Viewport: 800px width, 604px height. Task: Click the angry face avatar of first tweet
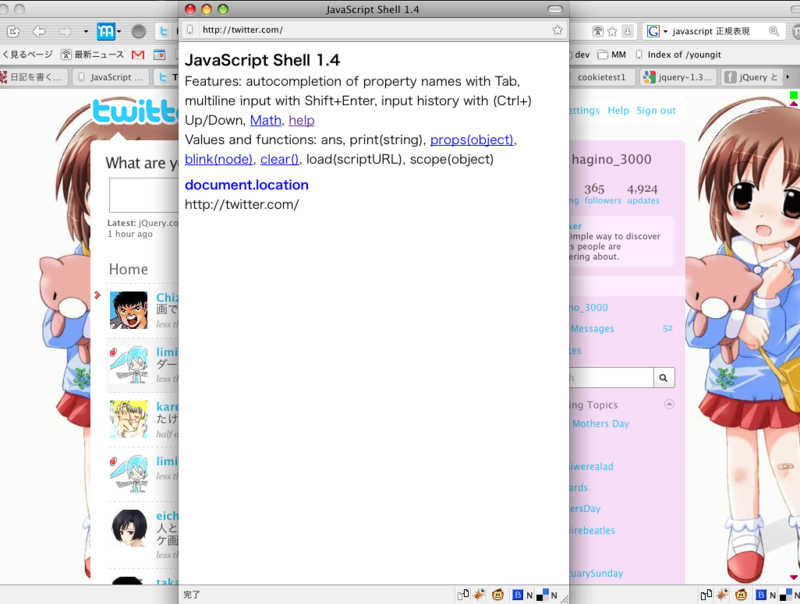click(129, 310)
